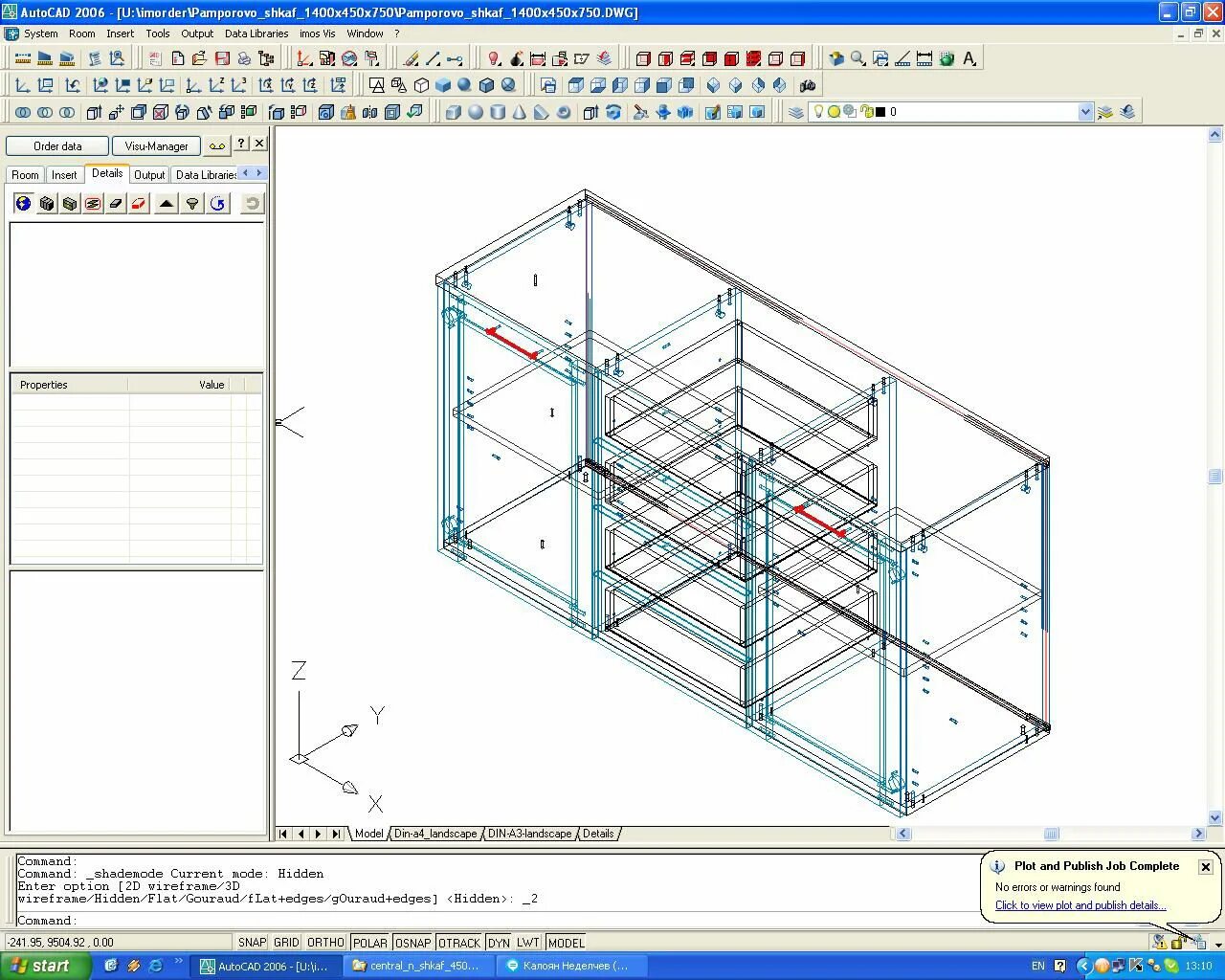1225x980 pixels.
Task: Open the status bar tray menu arrow
Action: [1217, 944]
